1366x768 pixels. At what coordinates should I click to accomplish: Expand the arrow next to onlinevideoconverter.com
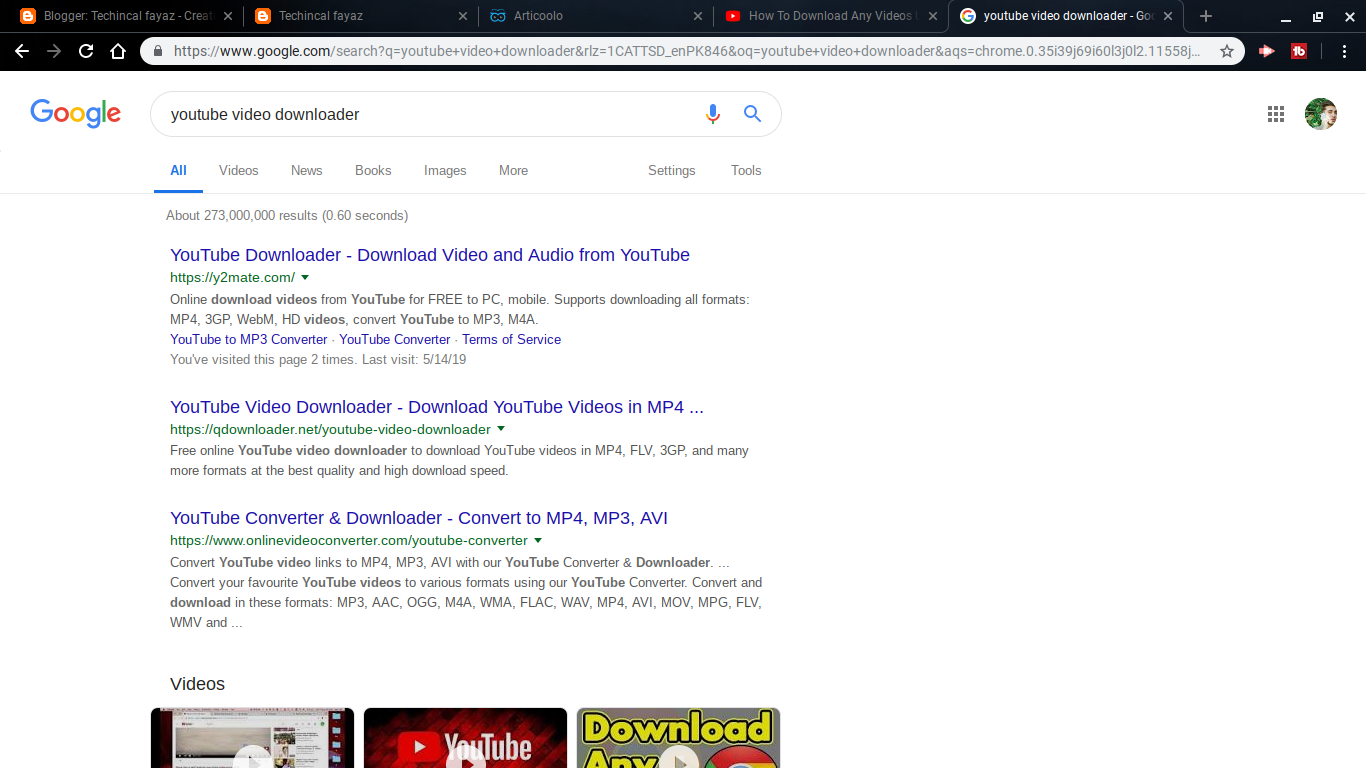tap(537, 539)
